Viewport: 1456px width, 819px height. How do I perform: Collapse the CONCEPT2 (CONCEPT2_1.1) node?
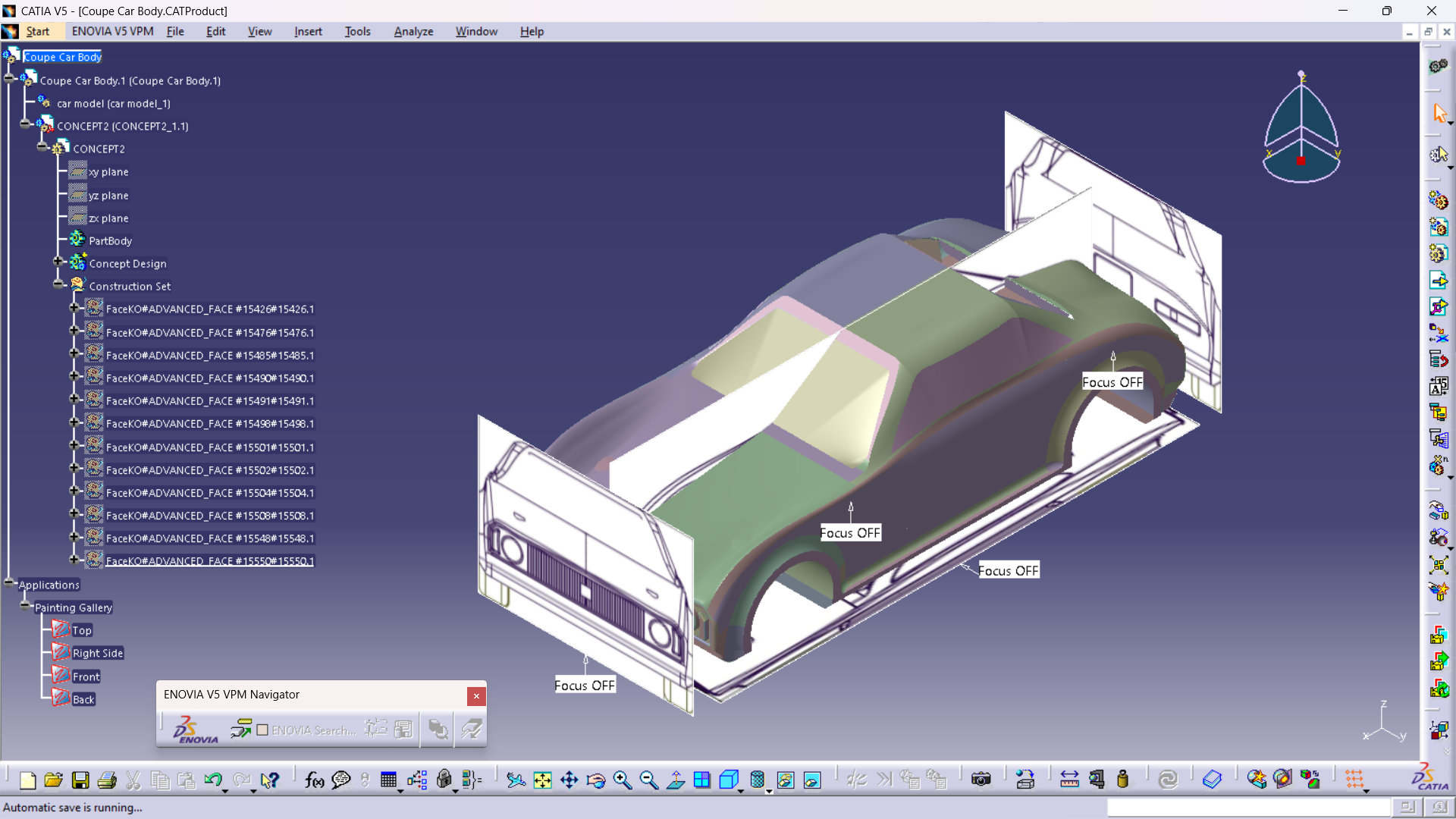pos(26,124)
